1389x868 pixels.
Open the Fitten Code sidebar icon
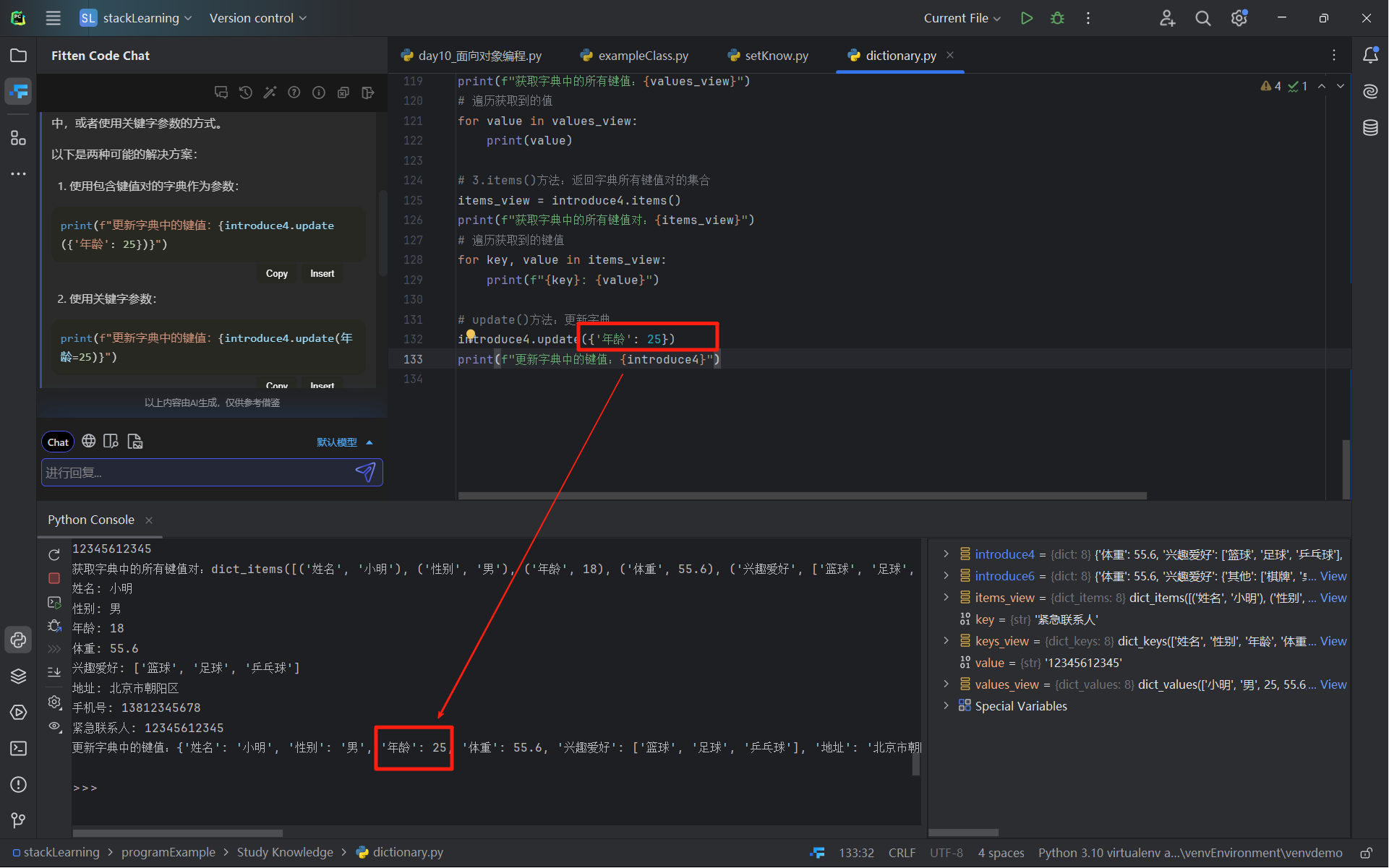coord(18,91)
